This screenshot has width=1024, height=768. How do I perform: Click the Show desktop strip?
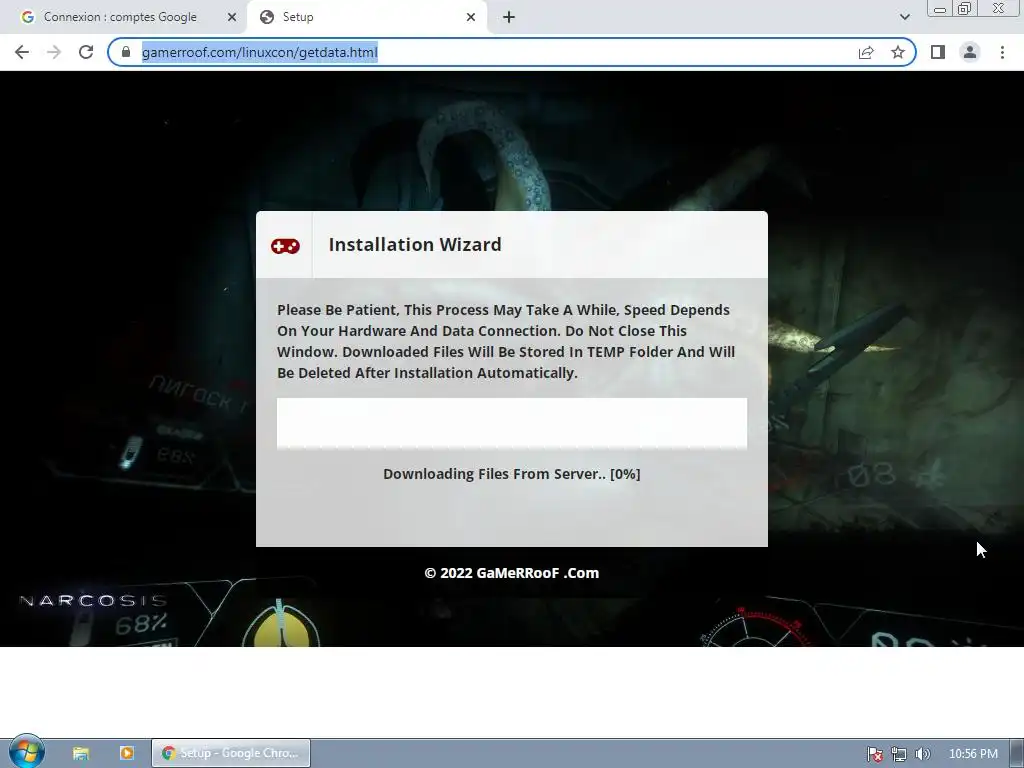(1017, 753)
